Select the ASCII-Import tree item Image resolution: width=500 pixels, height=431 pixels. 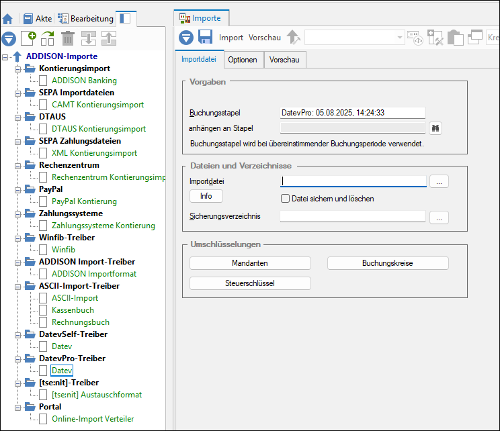click(x=75, y=298)
